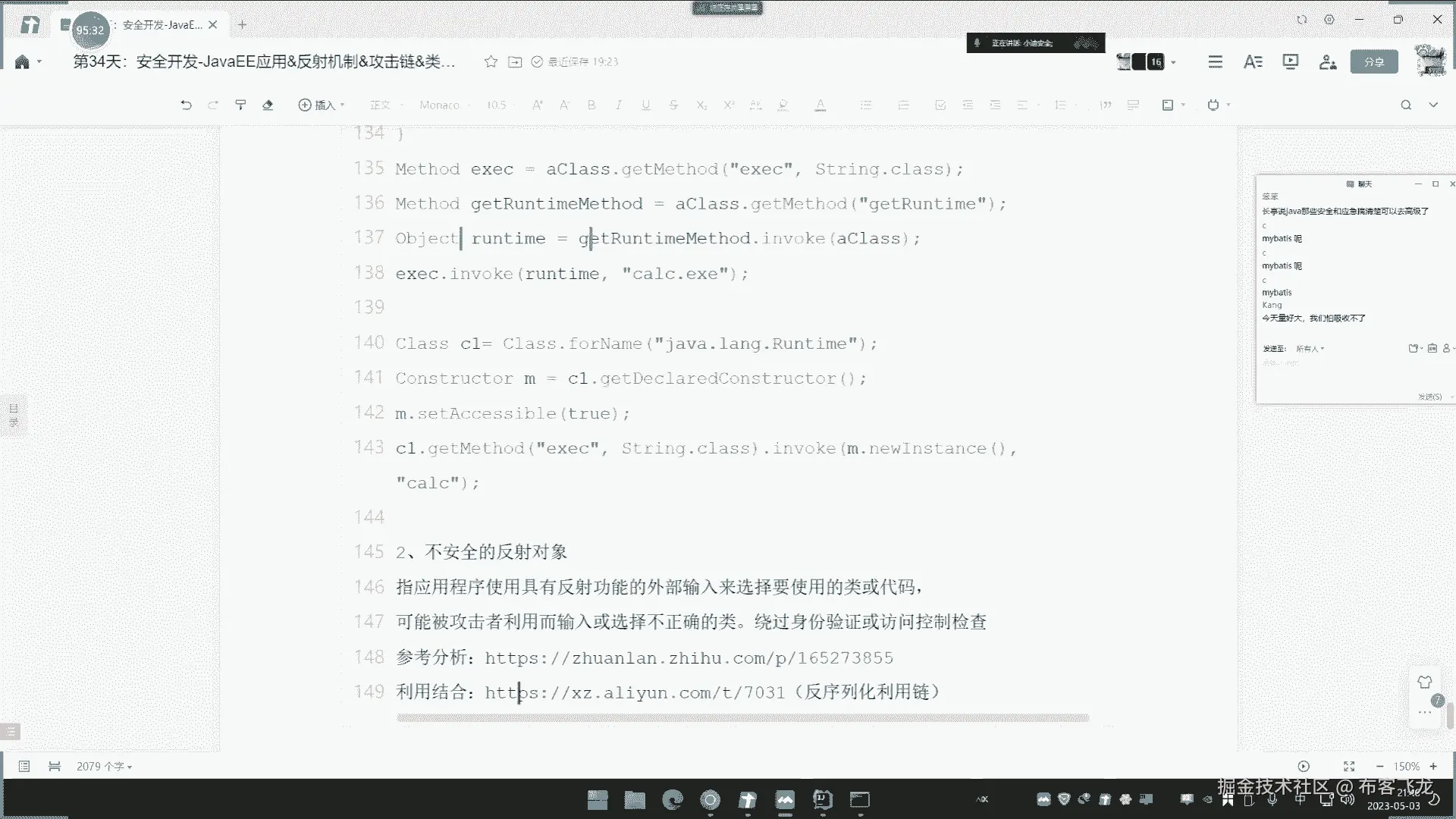Expand the 2079 word count dropdown
This screenshot has height=819, width=1456.
[x=105, y=767]
